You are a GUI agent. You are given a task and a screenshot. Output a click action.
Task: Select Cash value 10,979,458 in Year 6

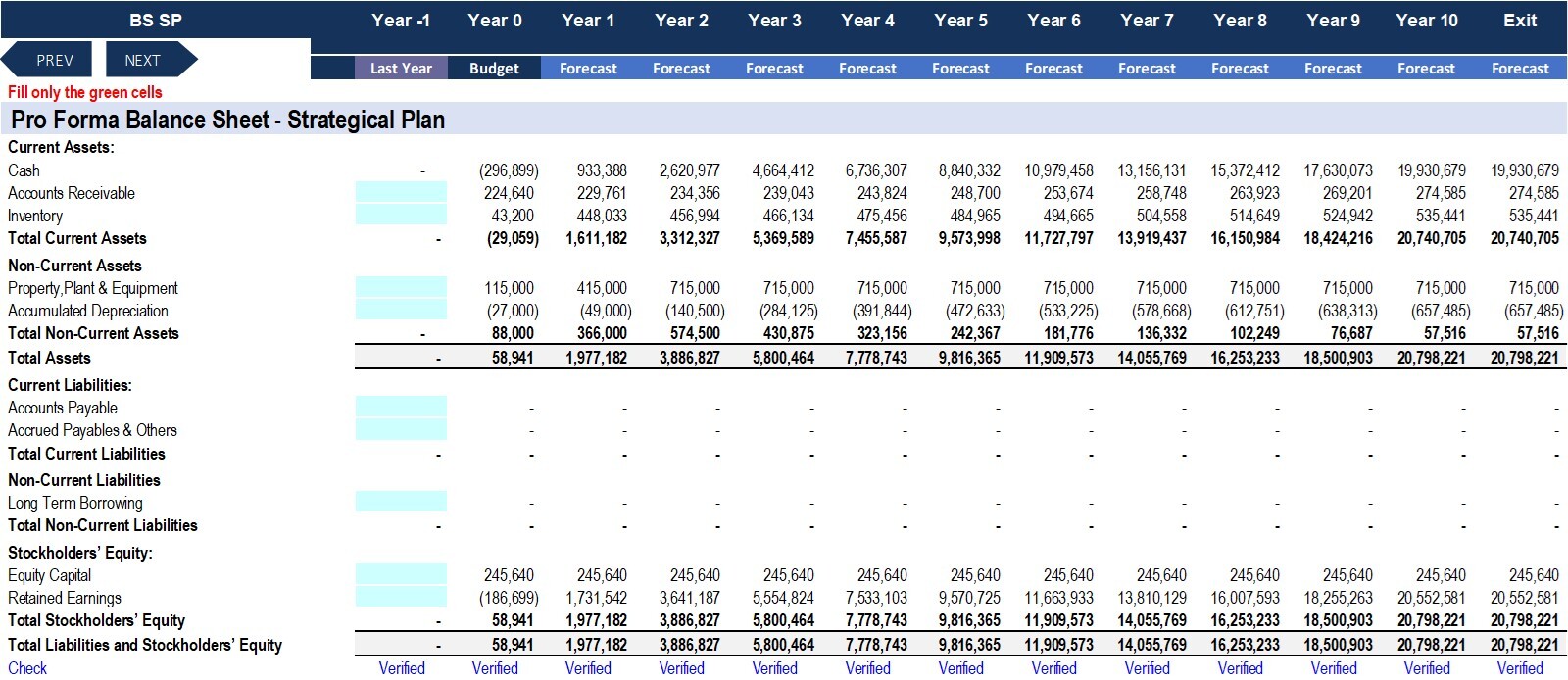(x=1058, y=170)
